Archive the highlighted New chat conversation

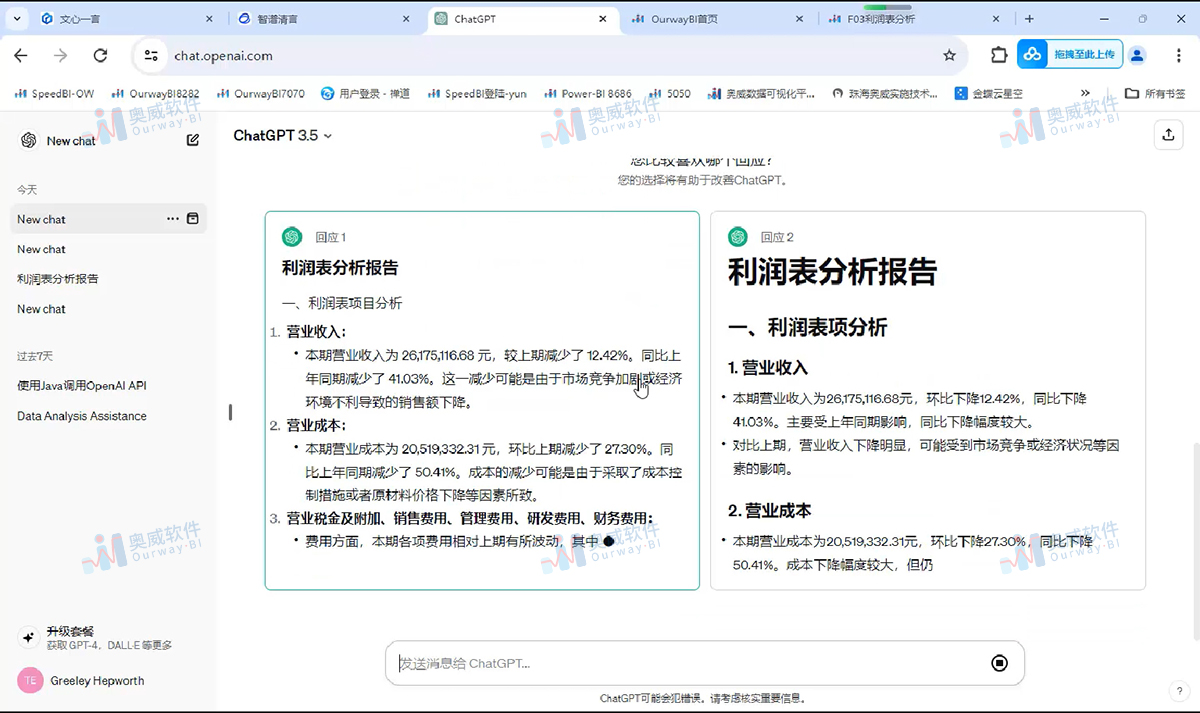click(193, 218)
